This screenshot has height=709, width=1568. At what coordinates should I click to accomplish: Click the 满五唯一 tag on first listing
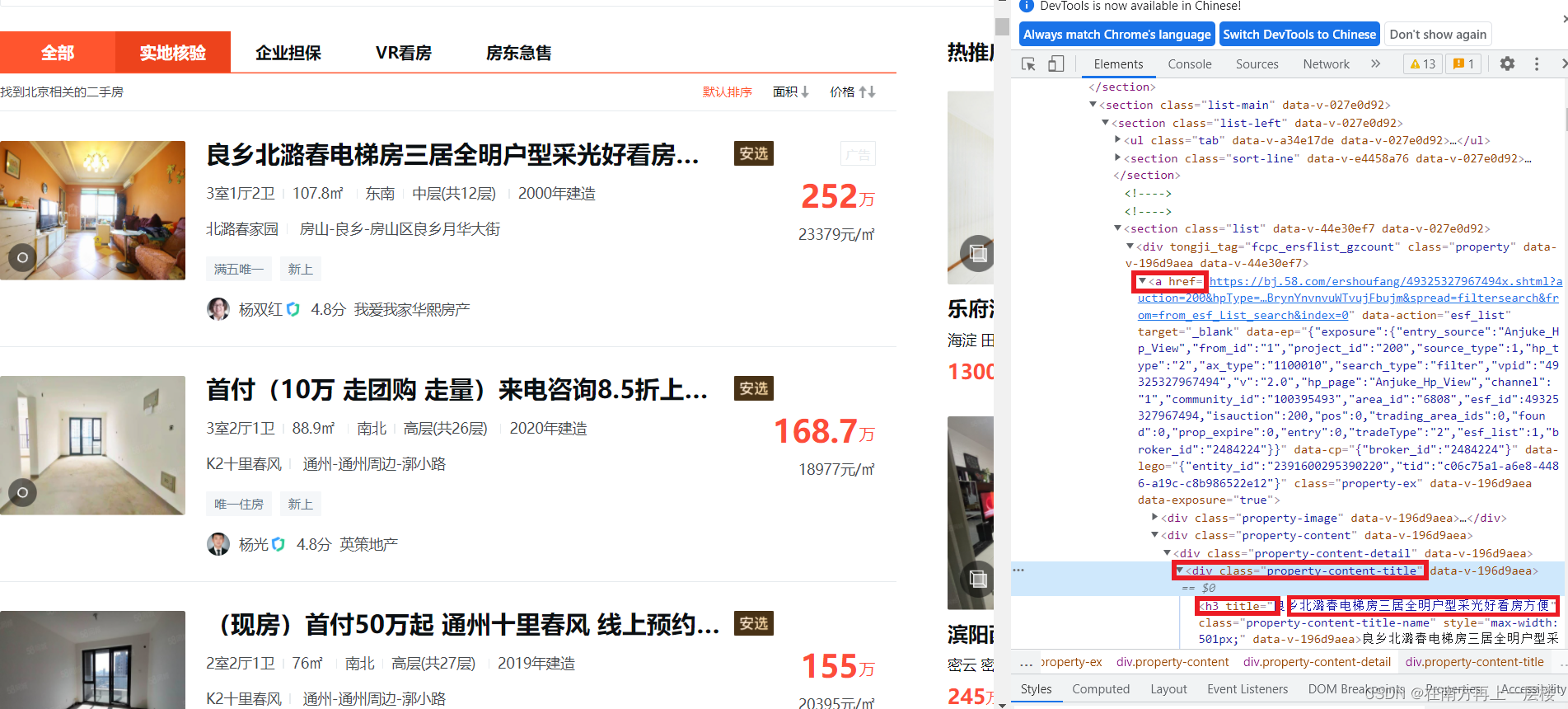click(239, 270)
